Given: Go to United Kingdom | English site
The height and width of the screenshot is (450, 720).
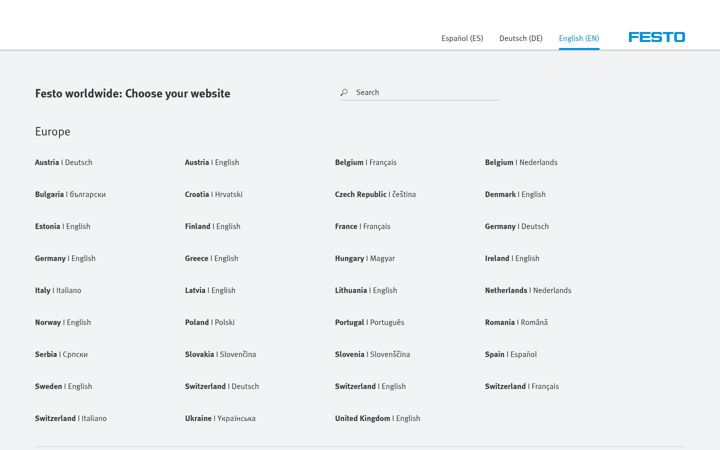Looking at the screenshot, I should coord(377,418).
